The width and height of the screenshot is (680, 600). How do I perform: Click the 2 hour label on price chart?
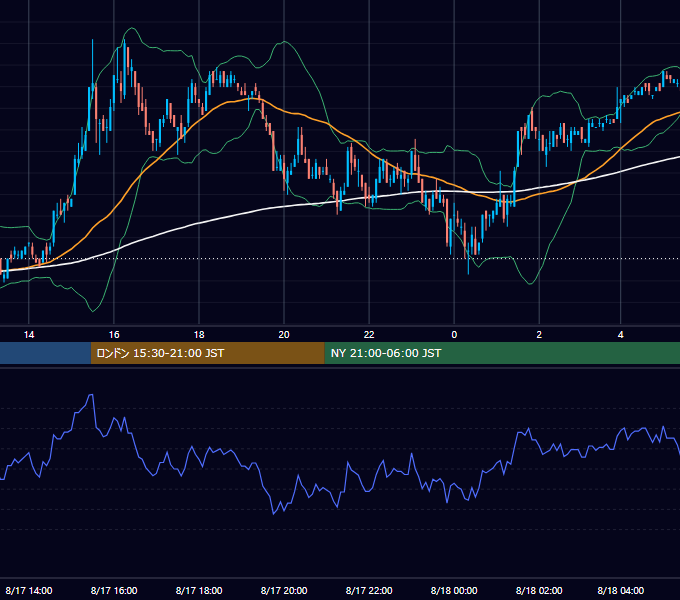tap(539, 335)
